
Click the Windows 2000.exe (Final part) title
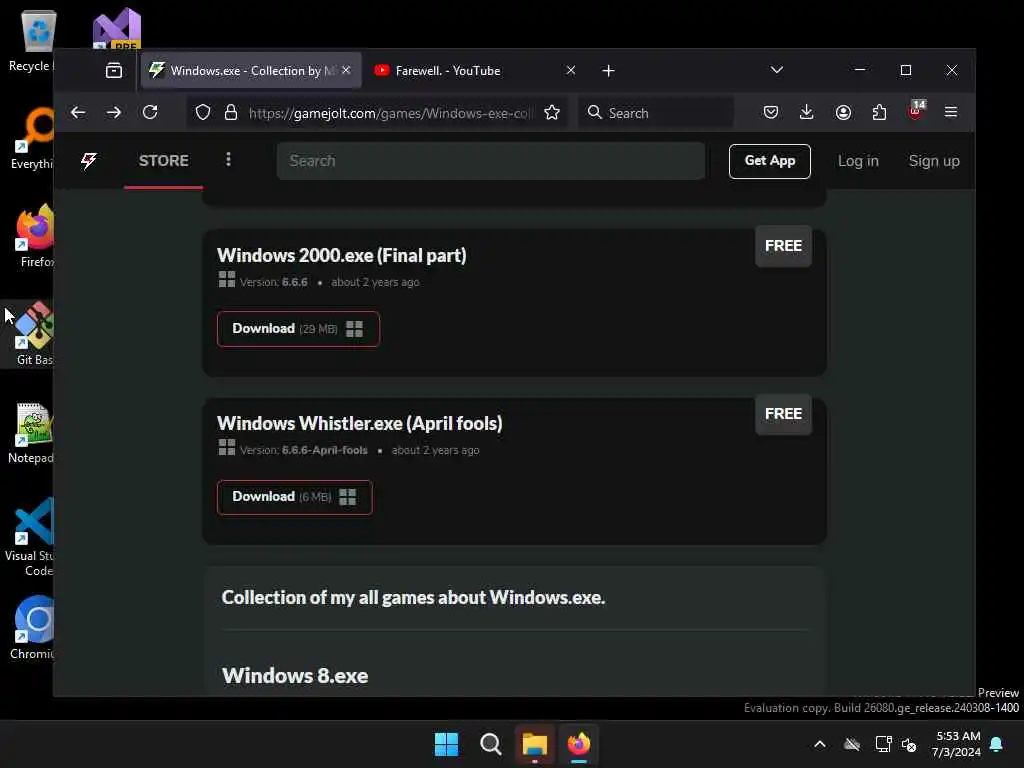pos(342,255)
